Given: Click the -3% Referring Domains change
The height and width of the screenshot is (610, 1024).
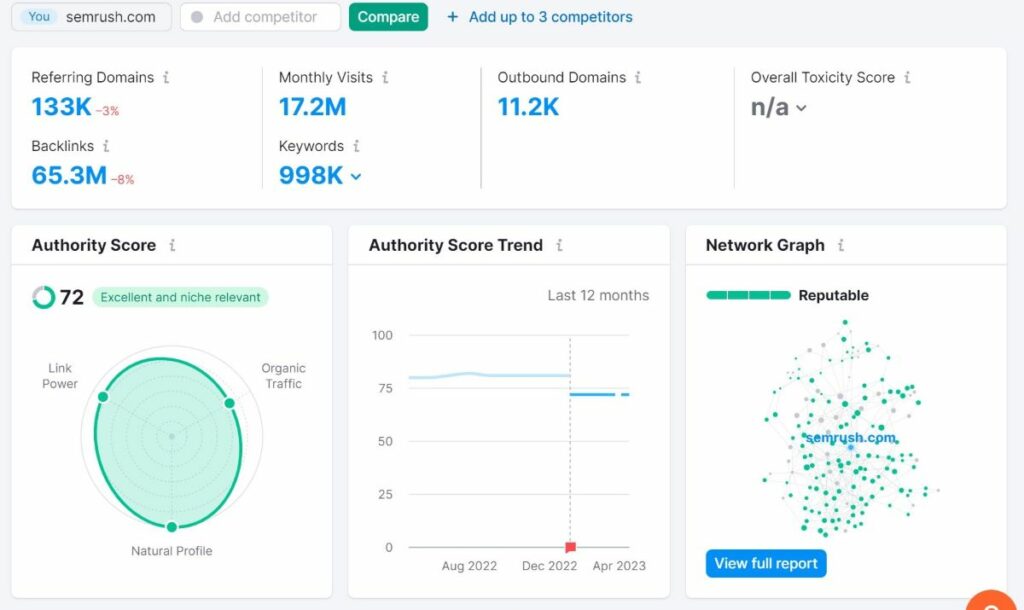Looking at the screenshot, I should point(108,111).
